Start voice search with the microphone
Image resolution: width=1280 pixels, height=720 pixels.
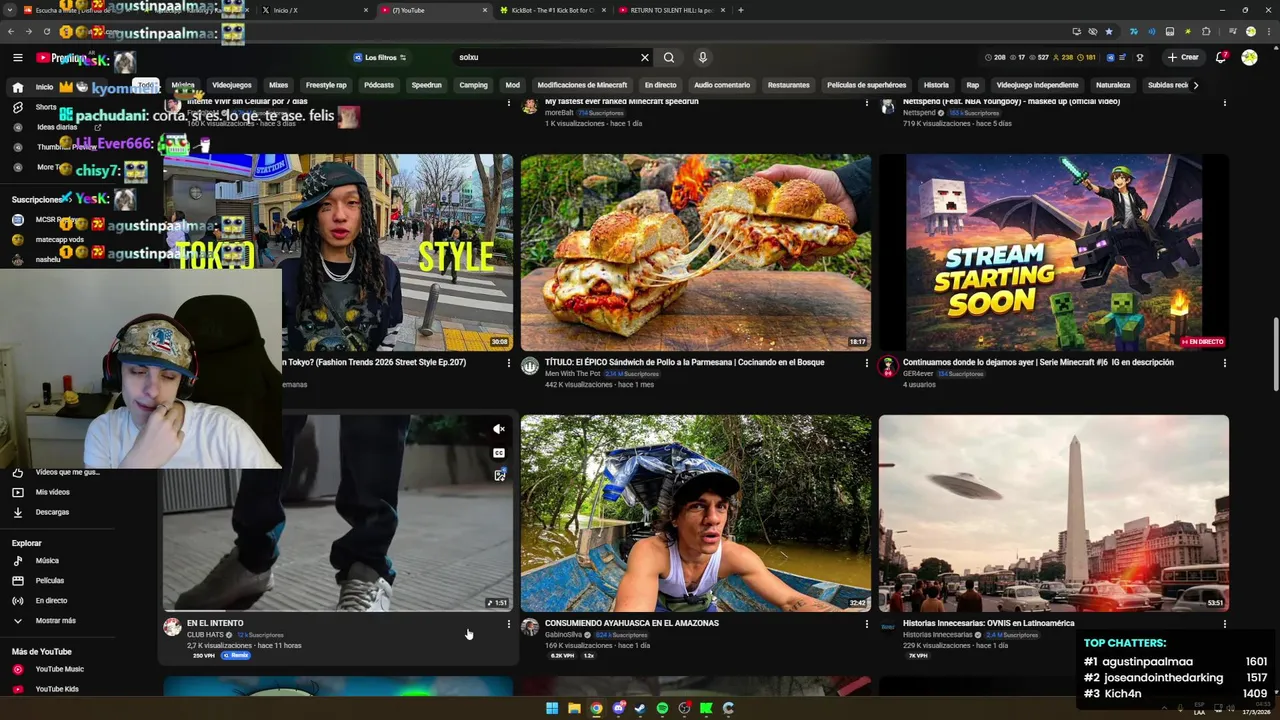[702, 58]
